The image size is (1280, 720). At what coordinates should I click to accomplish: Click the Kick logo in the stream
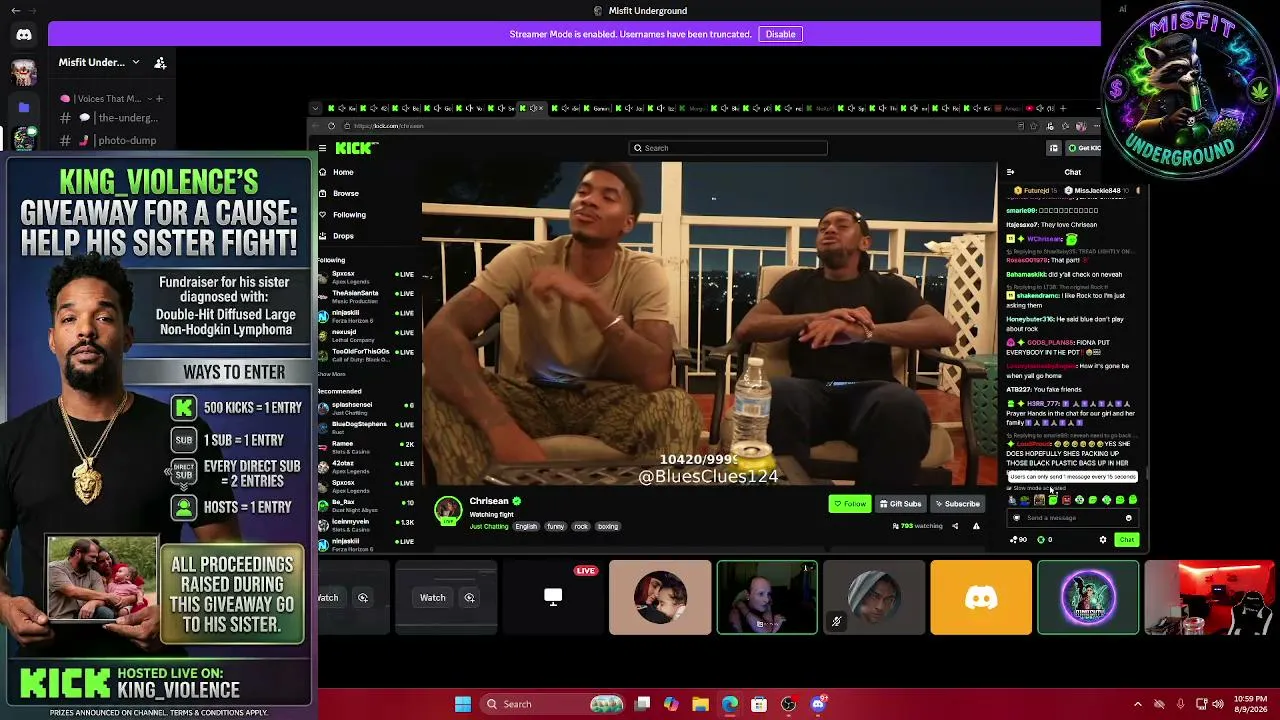tap(356, 148)
